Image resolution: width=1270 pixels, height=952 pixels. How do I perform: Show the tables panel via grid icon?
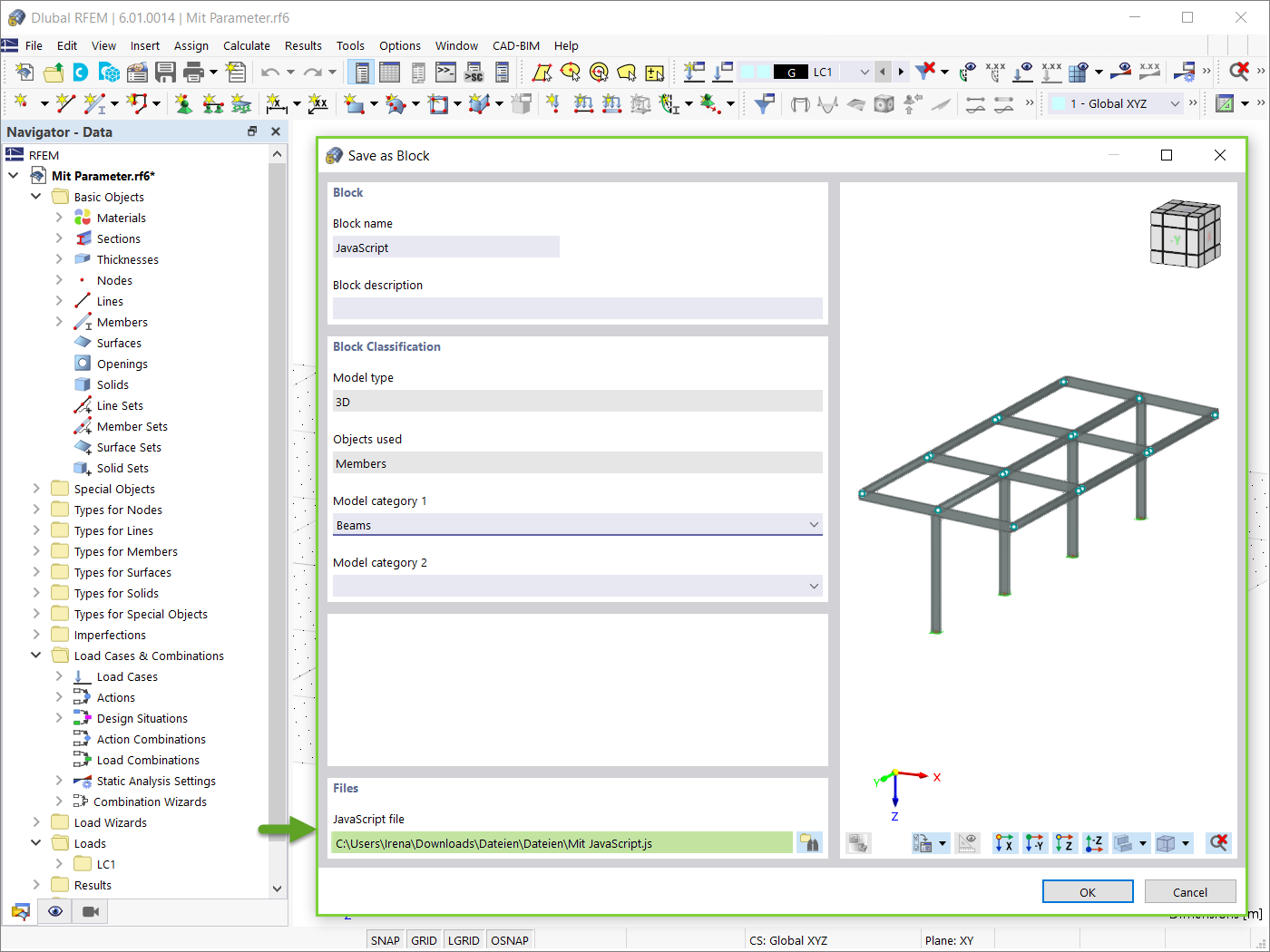point(389,73)
